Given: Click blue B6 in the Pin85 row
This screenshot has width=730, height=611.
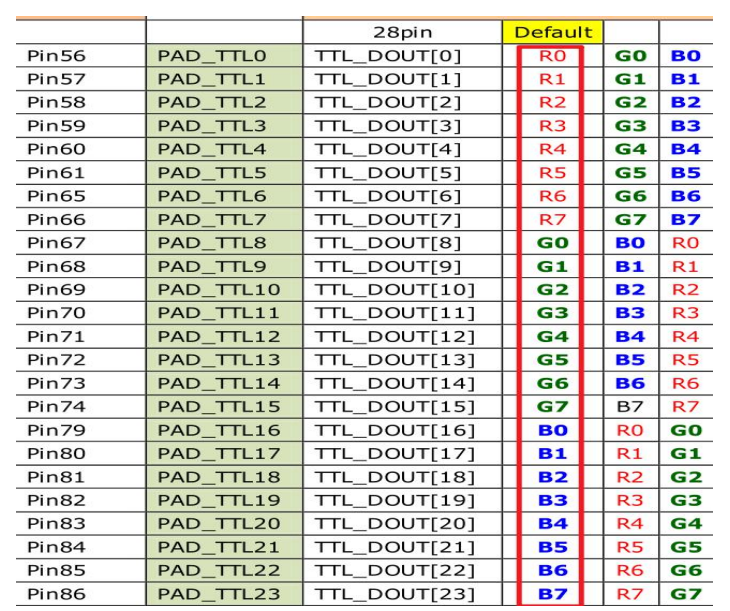Looking at the screenshot, I should point(553,570).
